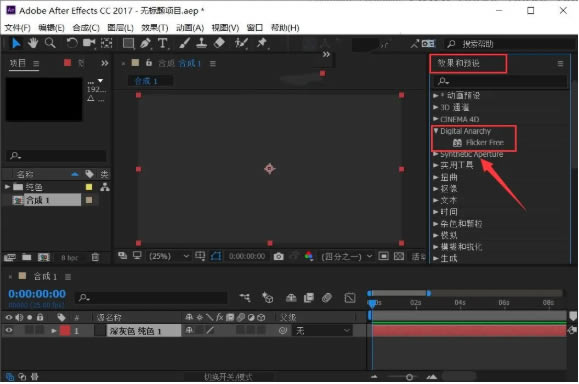The image size is (579, 384).
Task: Delete selected project item with trash icon
Action: coord(95,257)
